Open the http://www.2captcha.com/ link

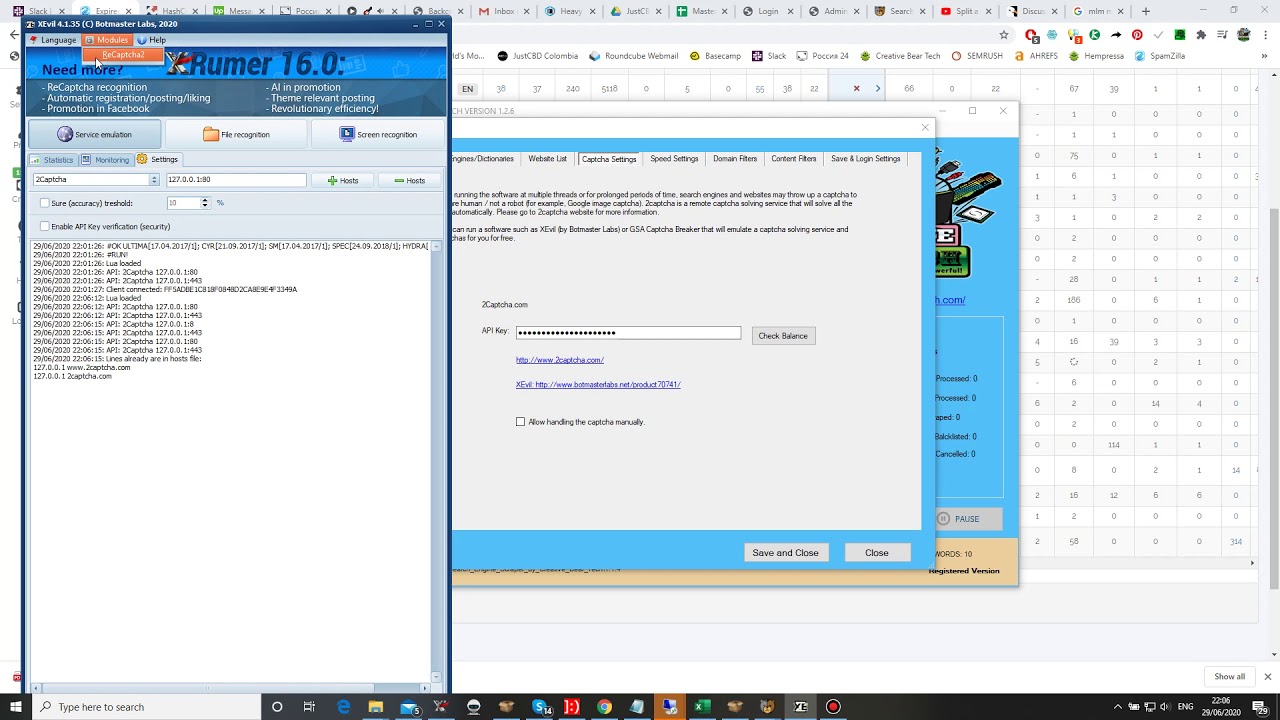(560, 360)
